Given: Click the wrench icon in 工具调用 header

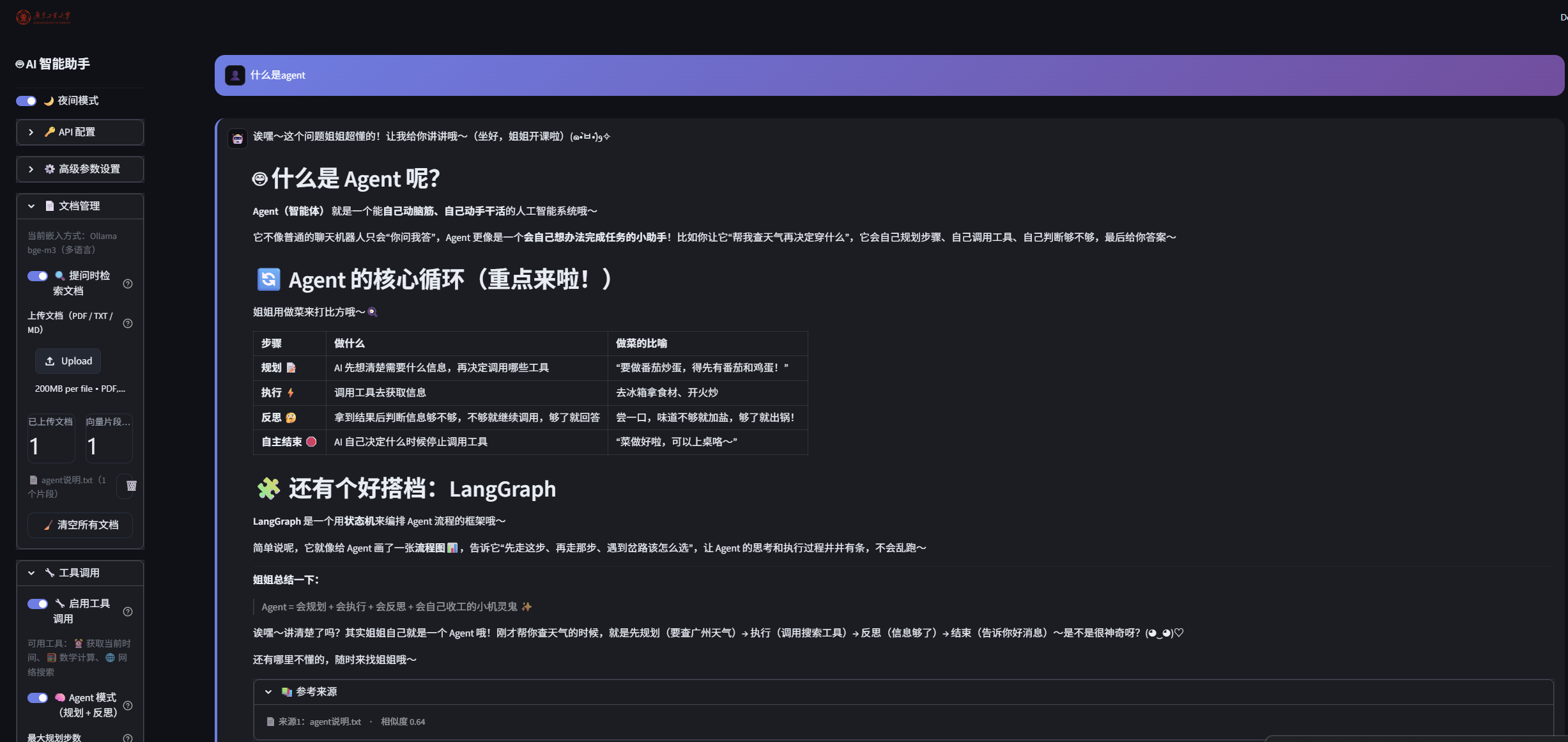Looking at the screenshot, I should click(x=50, y=573).
